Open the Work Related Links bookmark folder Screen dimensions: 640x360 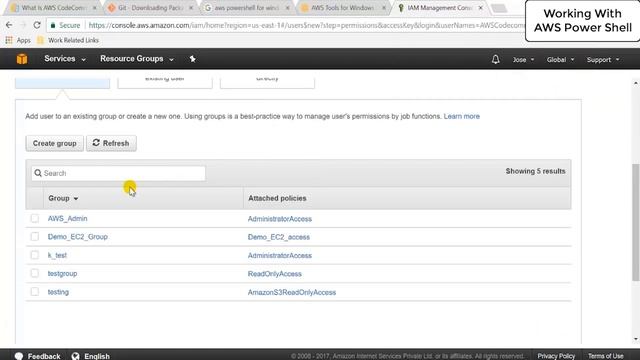point(68,40)
